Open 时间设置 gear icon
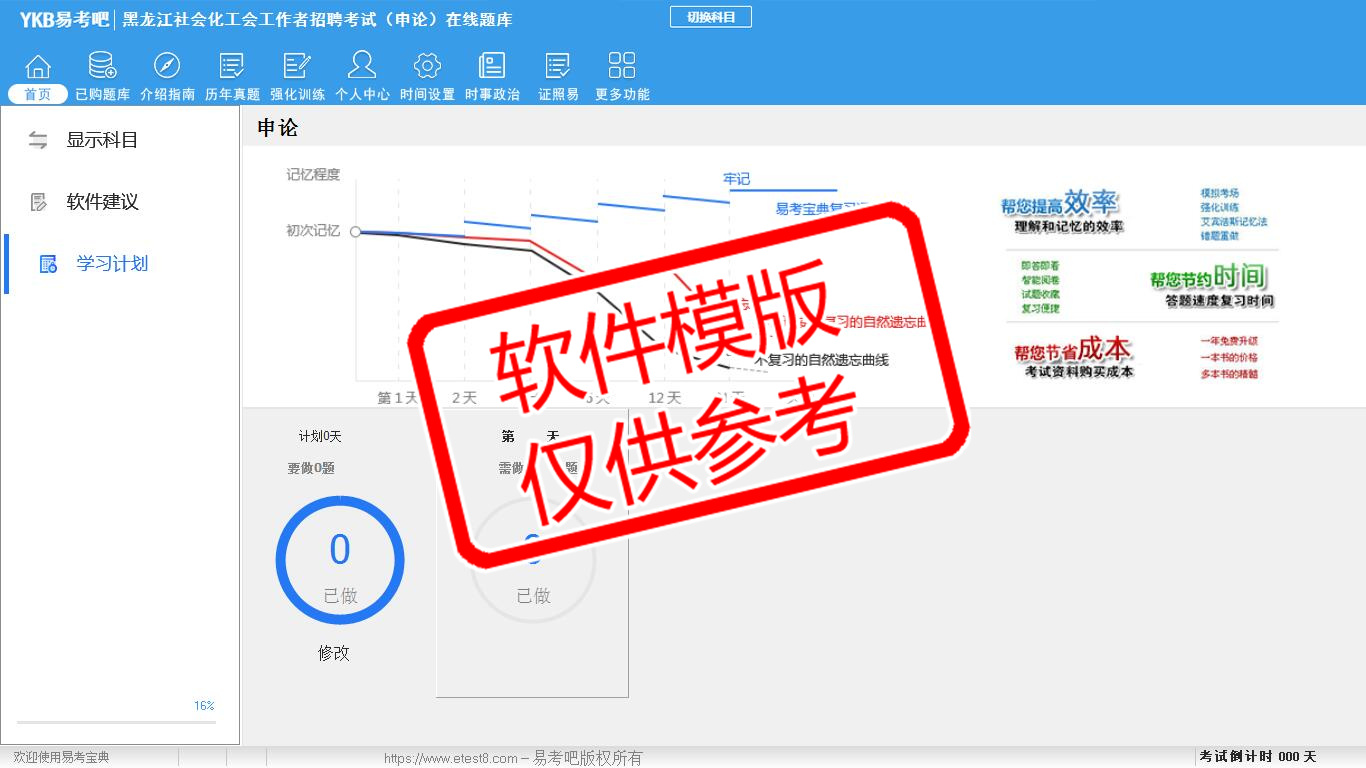 [427, 67]
